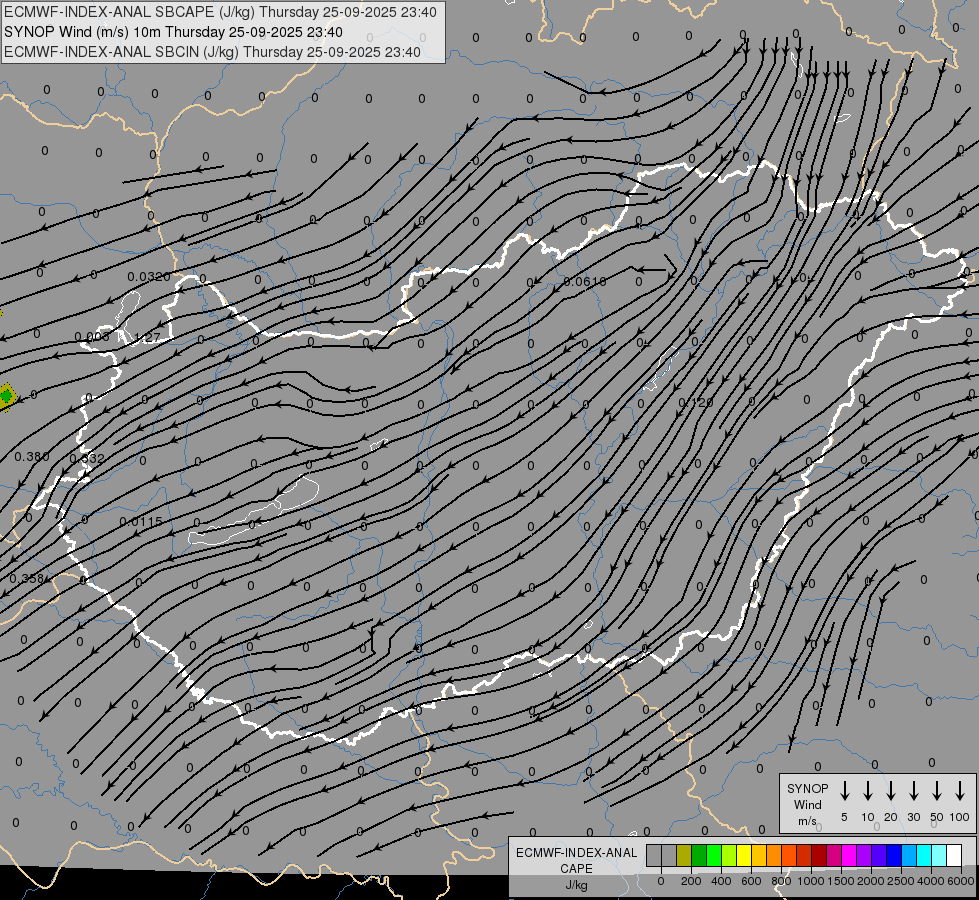The image size is (979, 900).
Task: Pick the dark red 1000 J/kg swatch
Action: pos(819,855)
